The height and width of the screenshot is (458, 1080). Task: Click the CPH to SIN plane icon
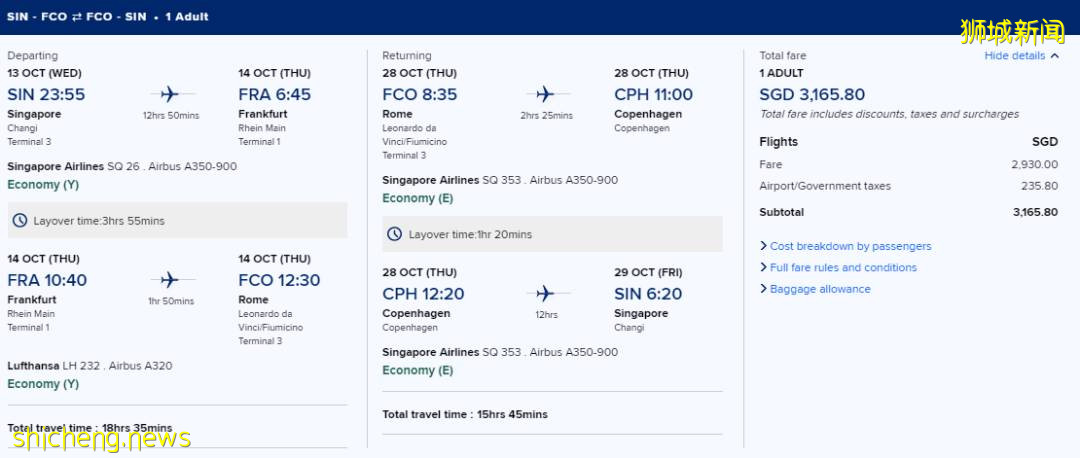tap(545, 293)
